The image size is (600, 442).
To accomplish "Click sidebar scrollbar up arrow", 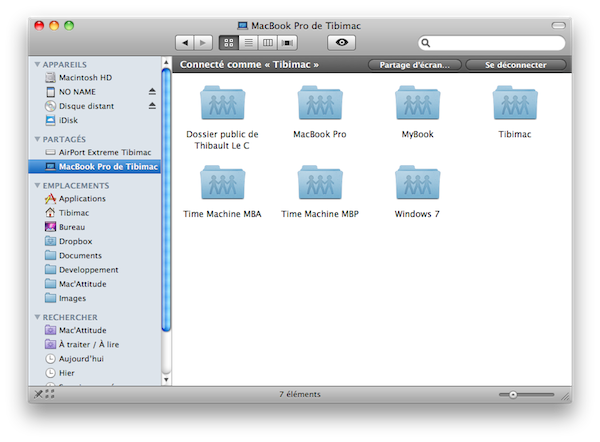I will (x=166, y=62).
